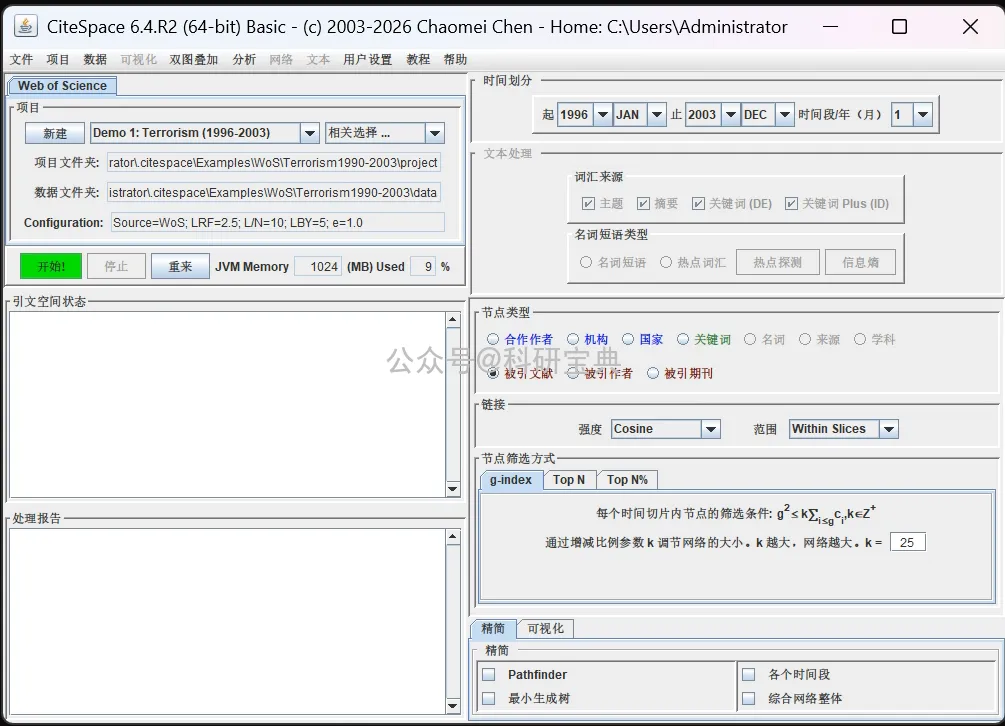
Task: Click the 重来 button
Action: click(180, 266)
